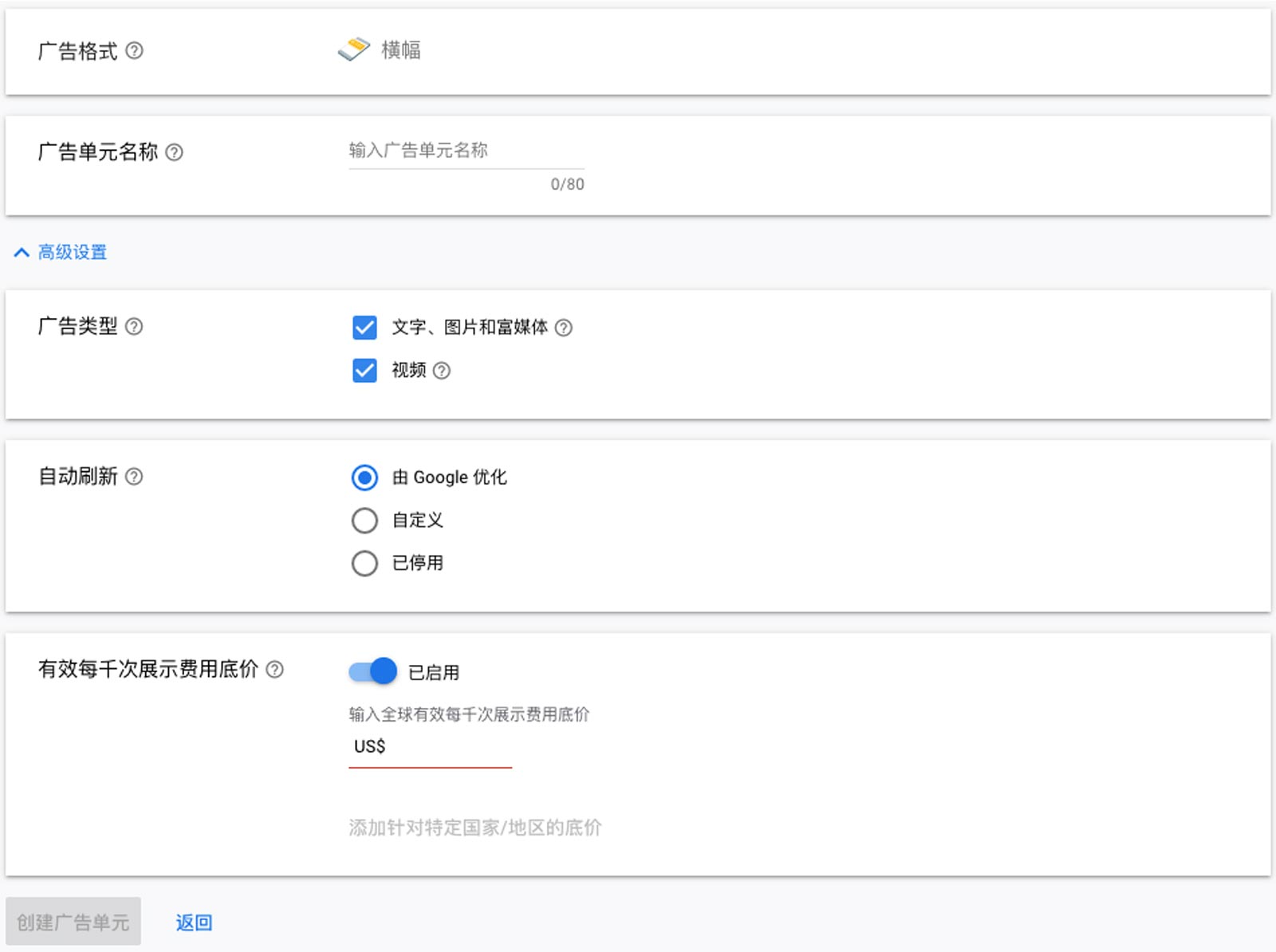Viewport: 1276px width, 952px height.
Task: Toggle off the 已启用 eCPM floor switch
Action: (372, 671)
